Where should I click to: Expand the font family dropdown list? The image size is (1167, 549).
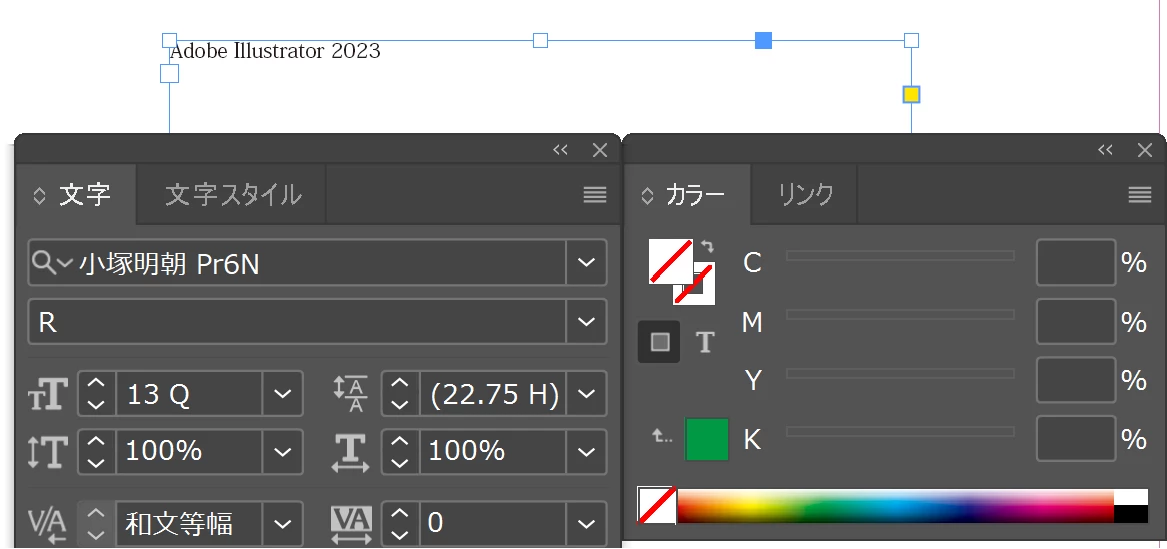[x=586, y=263]
